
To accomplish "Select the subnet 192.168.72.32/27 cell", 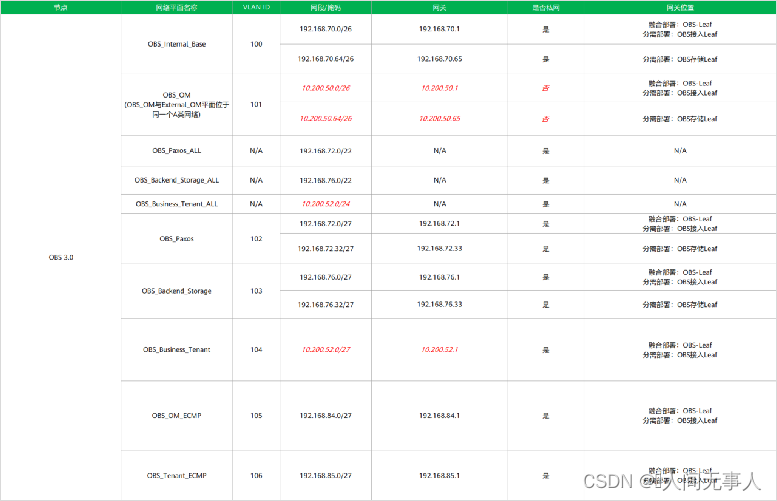I will tap(326, 249).
